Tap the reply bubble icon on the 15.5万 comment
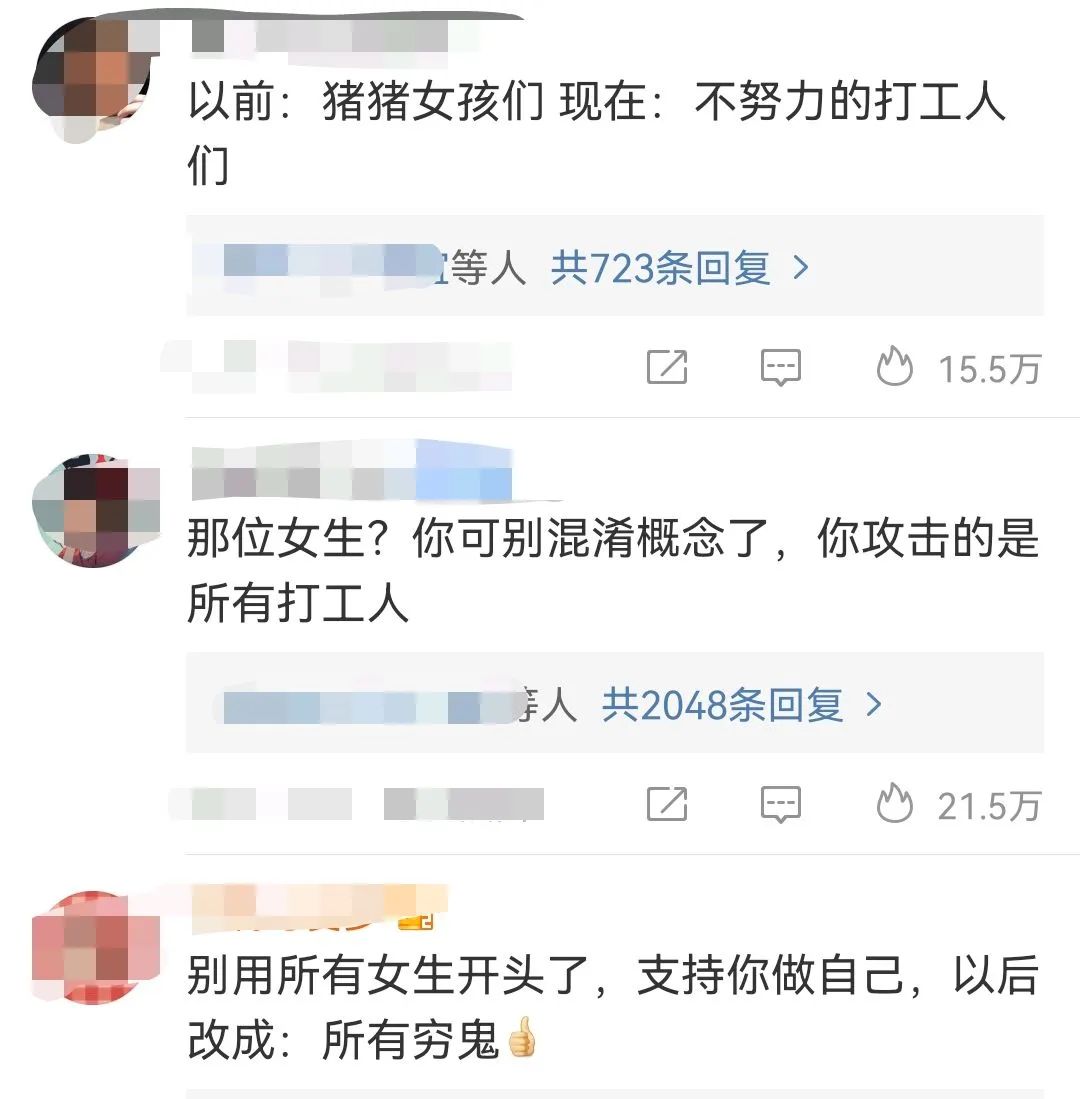 pos(781,367)
